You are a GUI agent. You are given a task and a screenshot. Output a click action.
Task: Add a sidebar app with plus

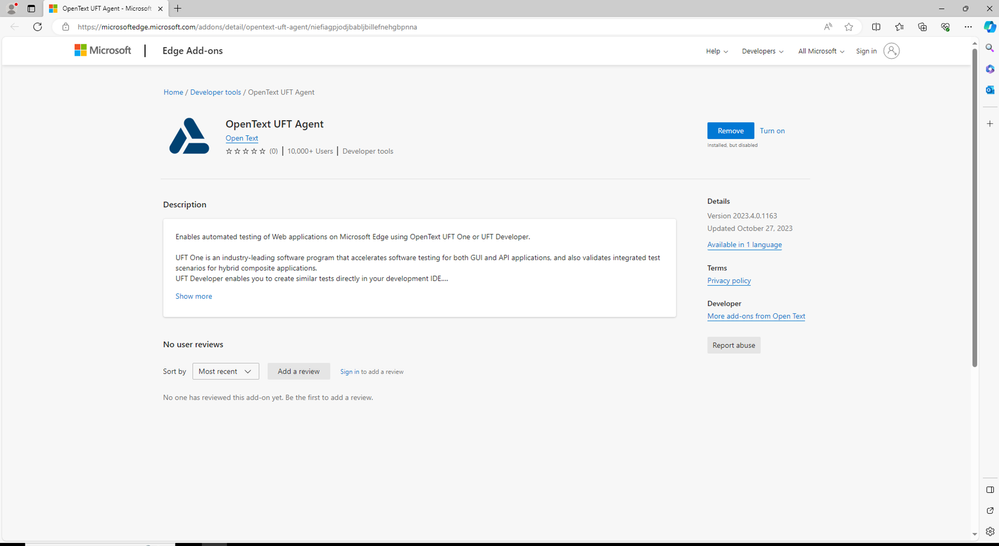(x=989, y=123)
